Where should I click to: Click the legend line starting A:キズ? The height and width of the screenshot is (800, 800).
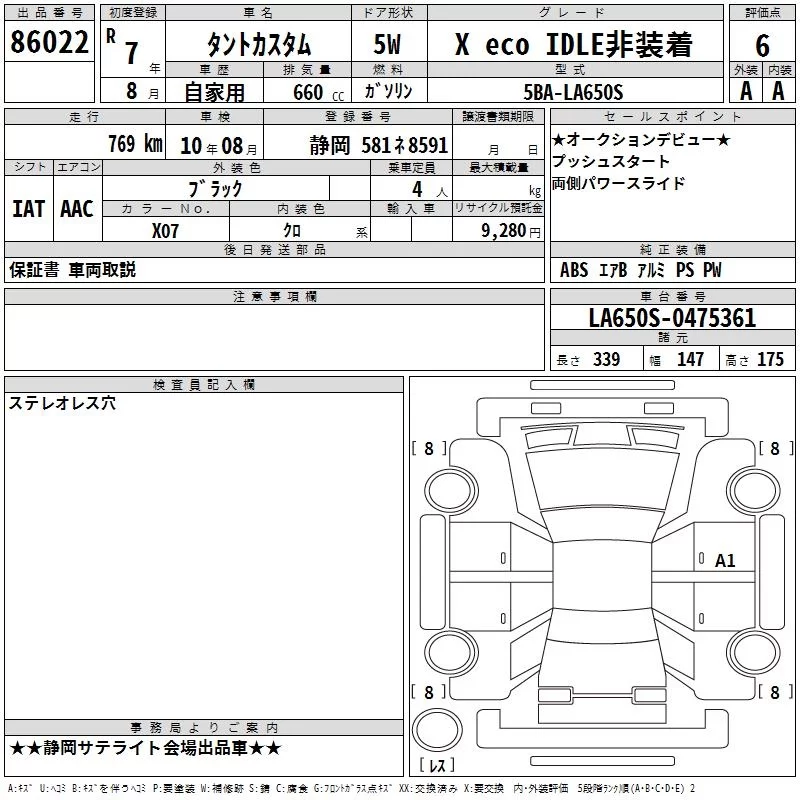pos(351,789)
